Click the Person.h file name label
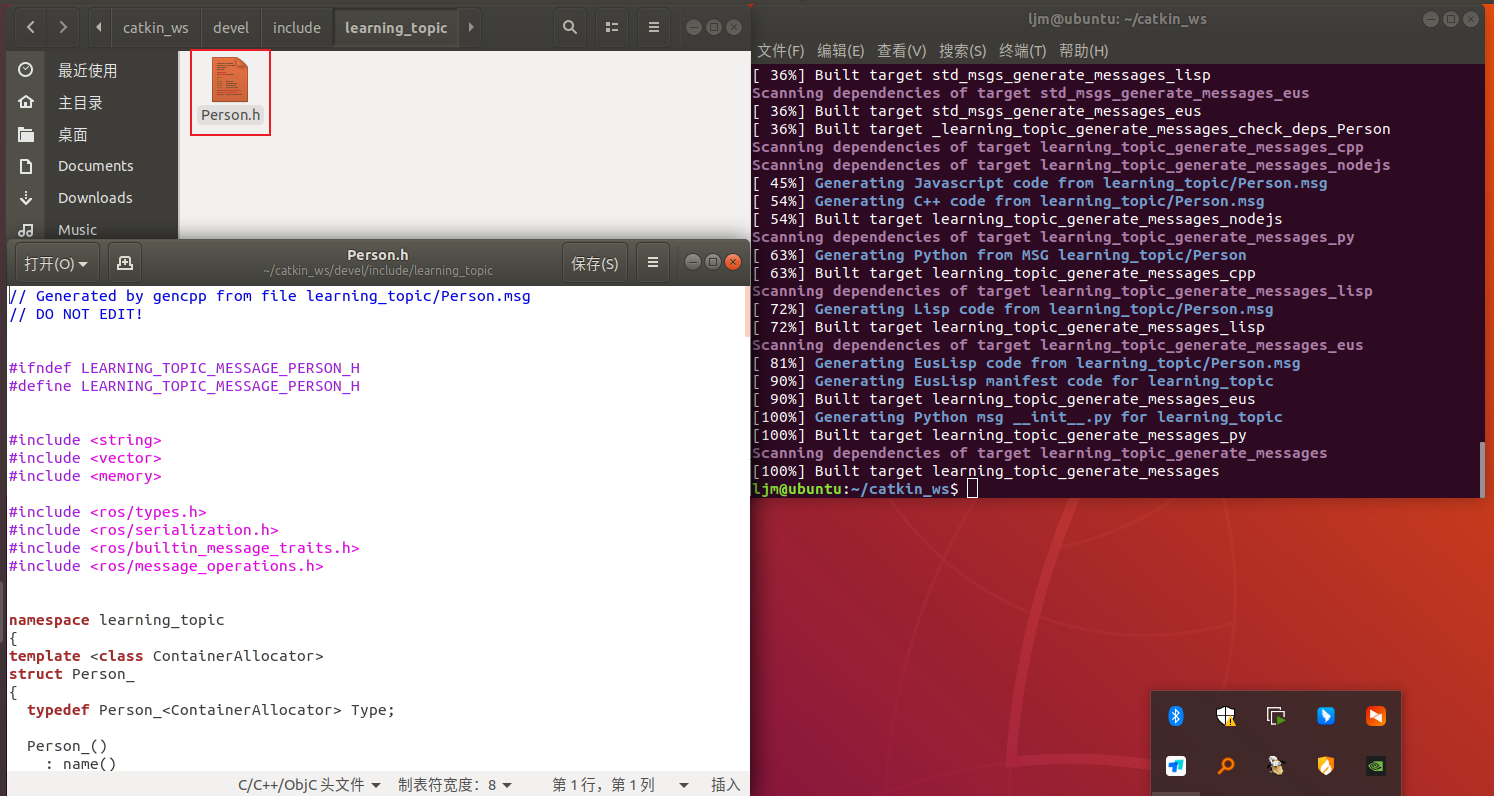The height and width of the screenshot is (796, 1494). tap(230, 115)
